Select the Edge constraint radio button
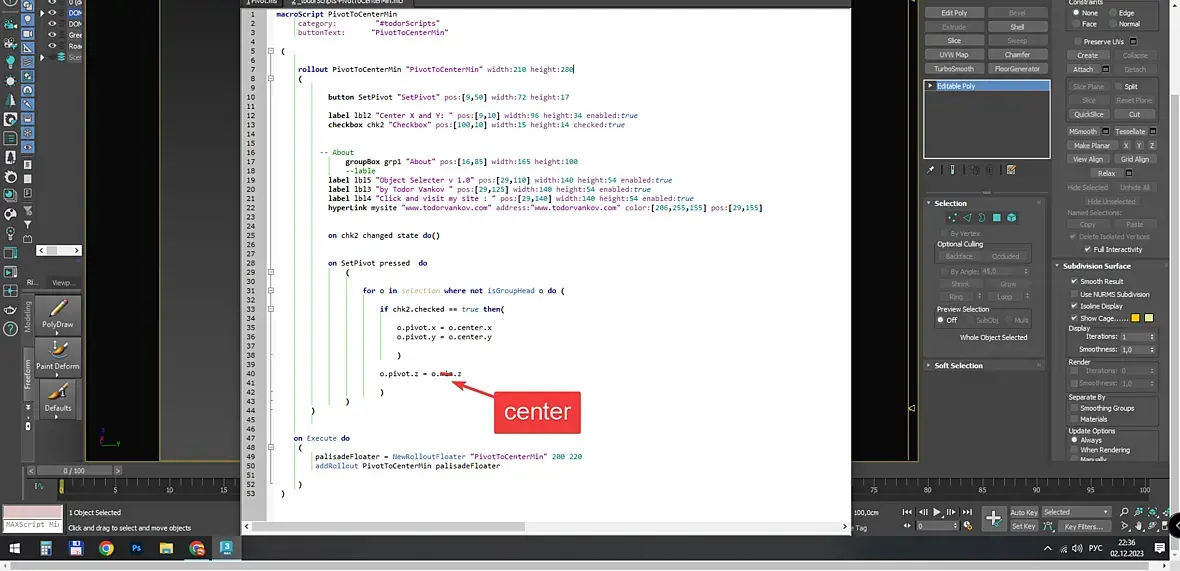 tap(1112, 13)
